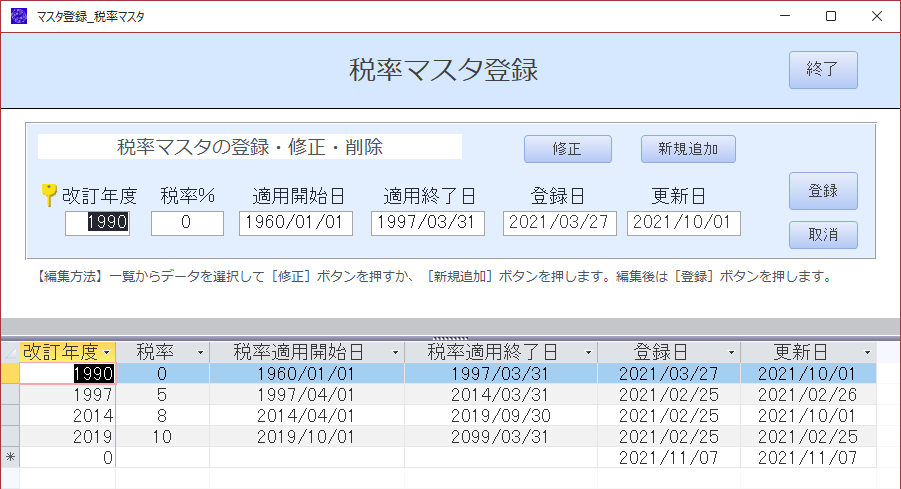
Task: Open the 更新日 column filter dropdown
Action: [x=867, y=352]
